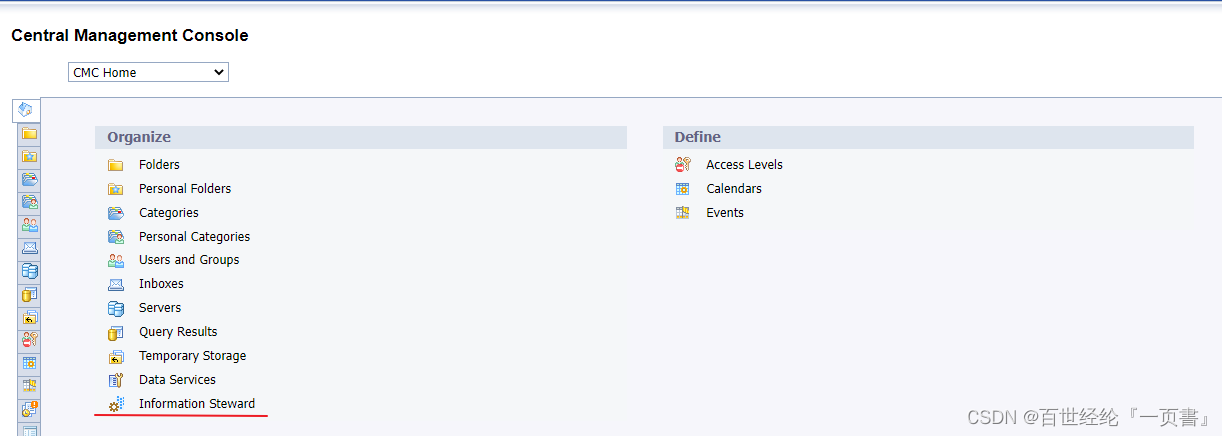
Task: Click Inboxes envelope icon in Organize list
Action: (116, 284)
